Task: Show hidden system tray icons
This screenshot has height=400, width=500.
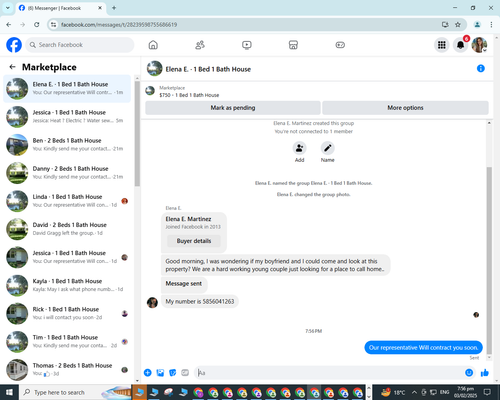Action: pos(414,392)
